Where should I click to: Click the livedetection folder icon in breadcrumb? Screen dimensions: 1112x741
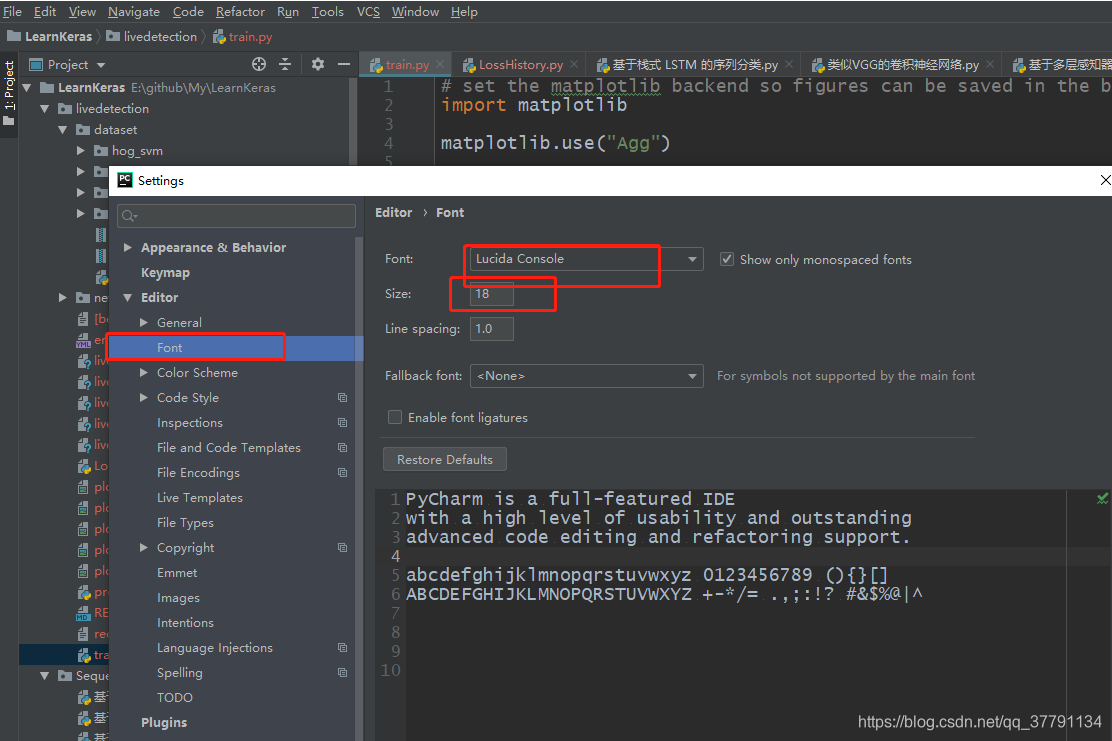113,36
